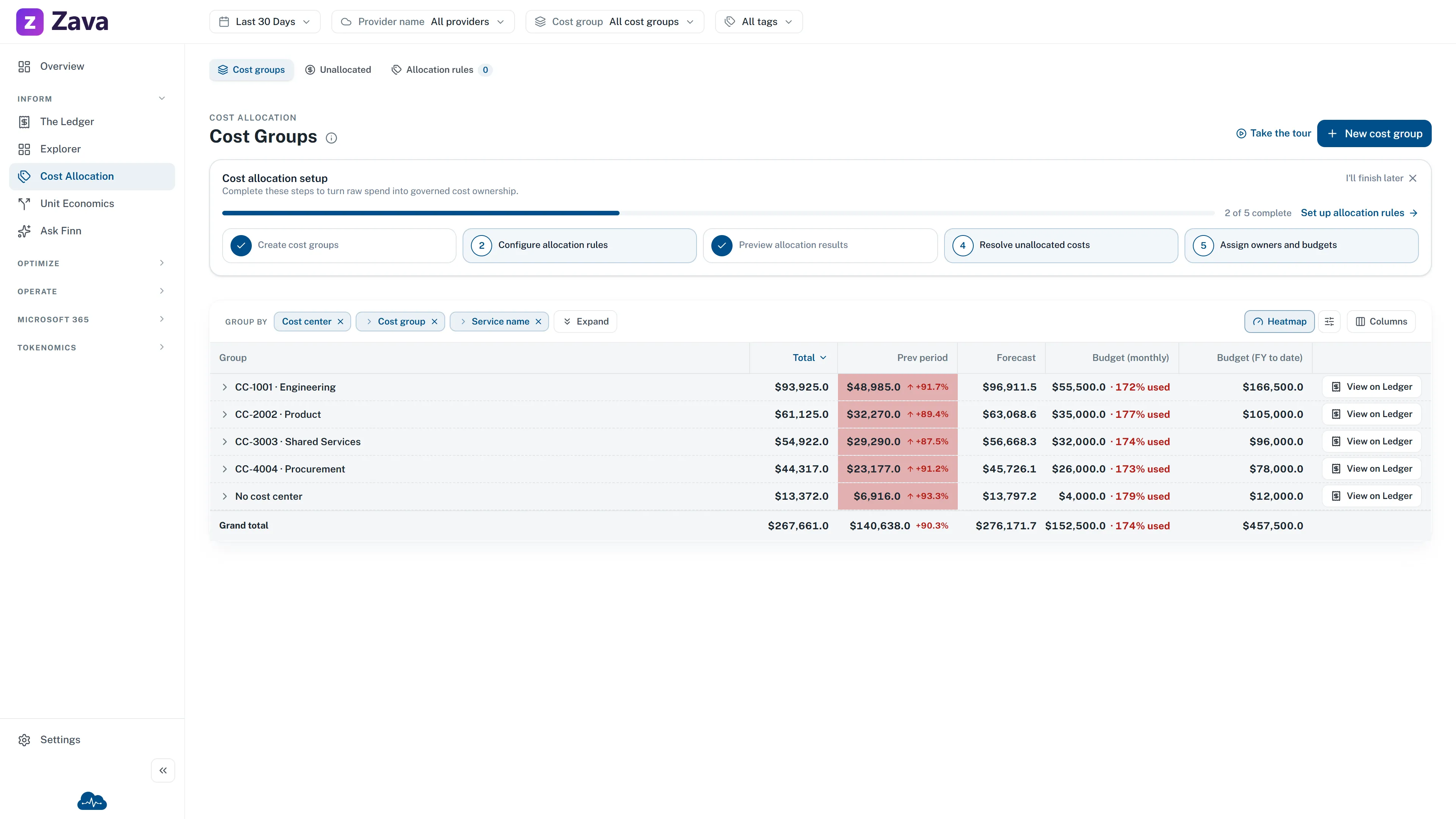Expand the OPTIMIZE sidebar section
Image resolution: width=1456 pixels, height=819 pixels.
tap(92, 264)
